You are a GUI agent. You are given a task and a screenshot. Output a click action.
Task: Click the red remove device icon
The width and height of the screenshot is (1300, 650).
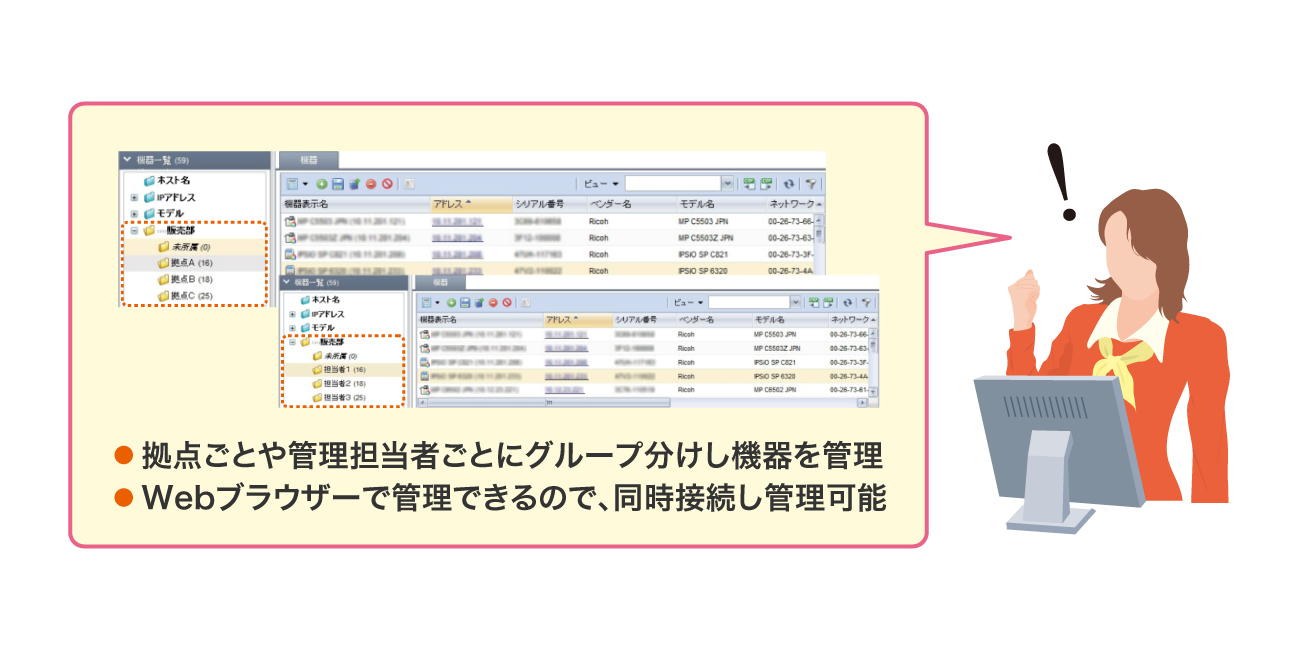click(370, 185)
